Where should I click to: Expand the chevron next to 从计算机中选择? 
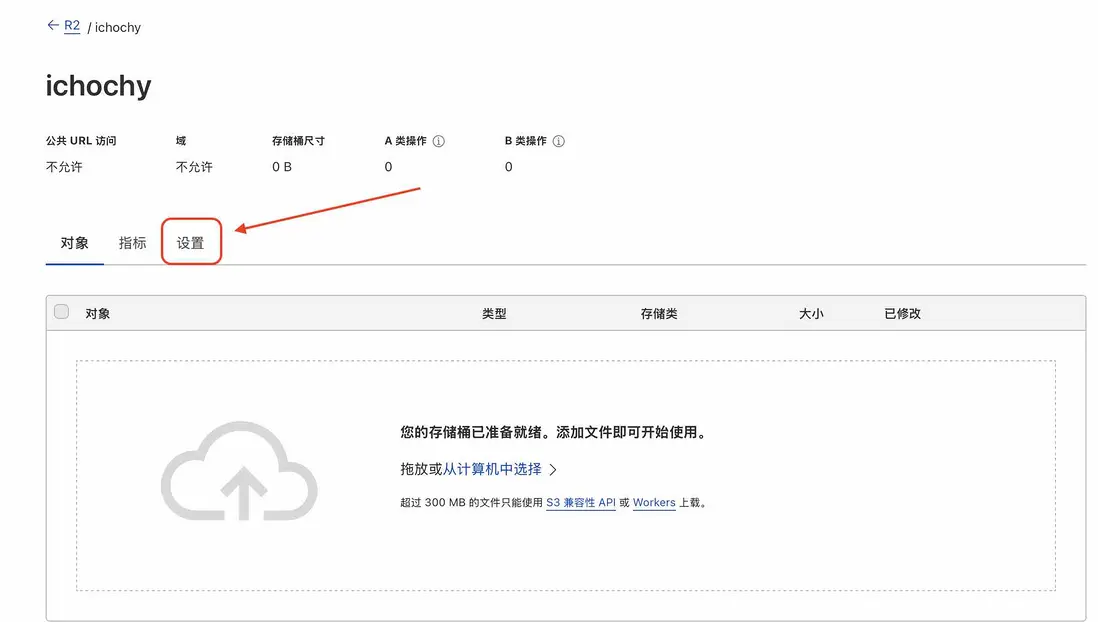click(x=554, y=469)
